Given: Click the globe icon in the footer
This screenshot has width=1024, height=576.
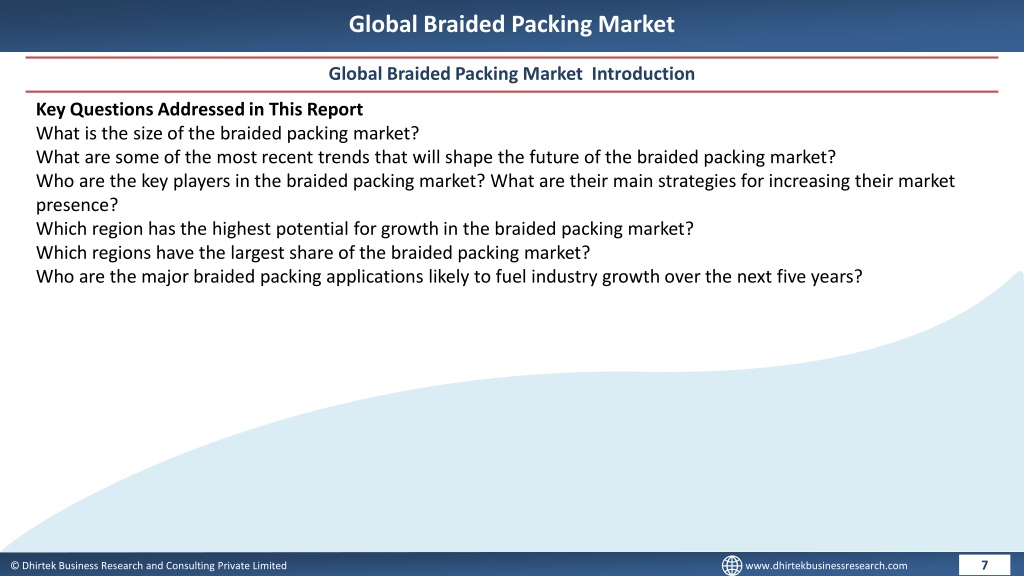Looking at the screenshot, I should (x=731, y=566).
